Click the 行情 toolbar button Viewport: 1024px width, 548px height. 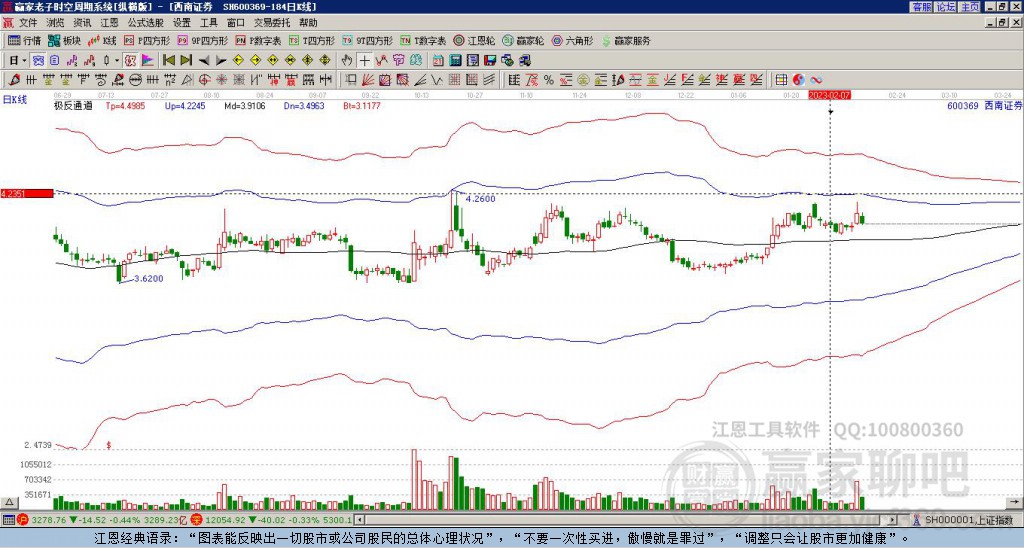[24, 40]
